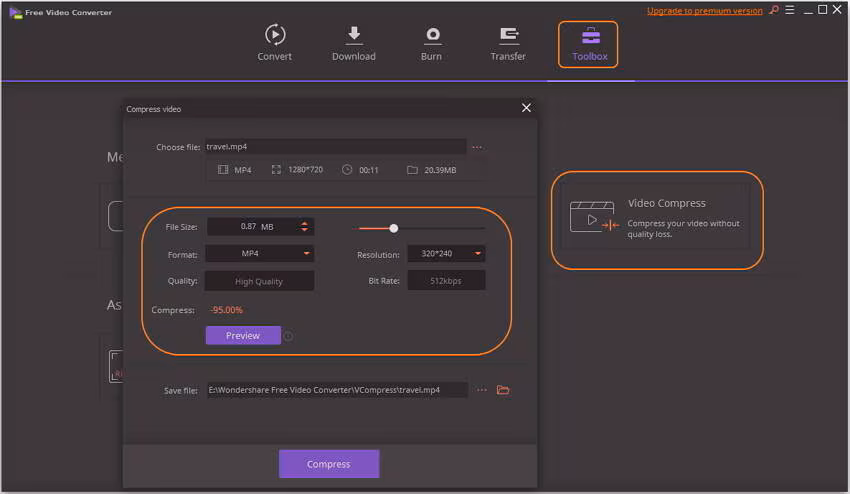Maximize the Free Video Converter window
The height and width of the screenshot is (494, 850).
tap(822, 10)
